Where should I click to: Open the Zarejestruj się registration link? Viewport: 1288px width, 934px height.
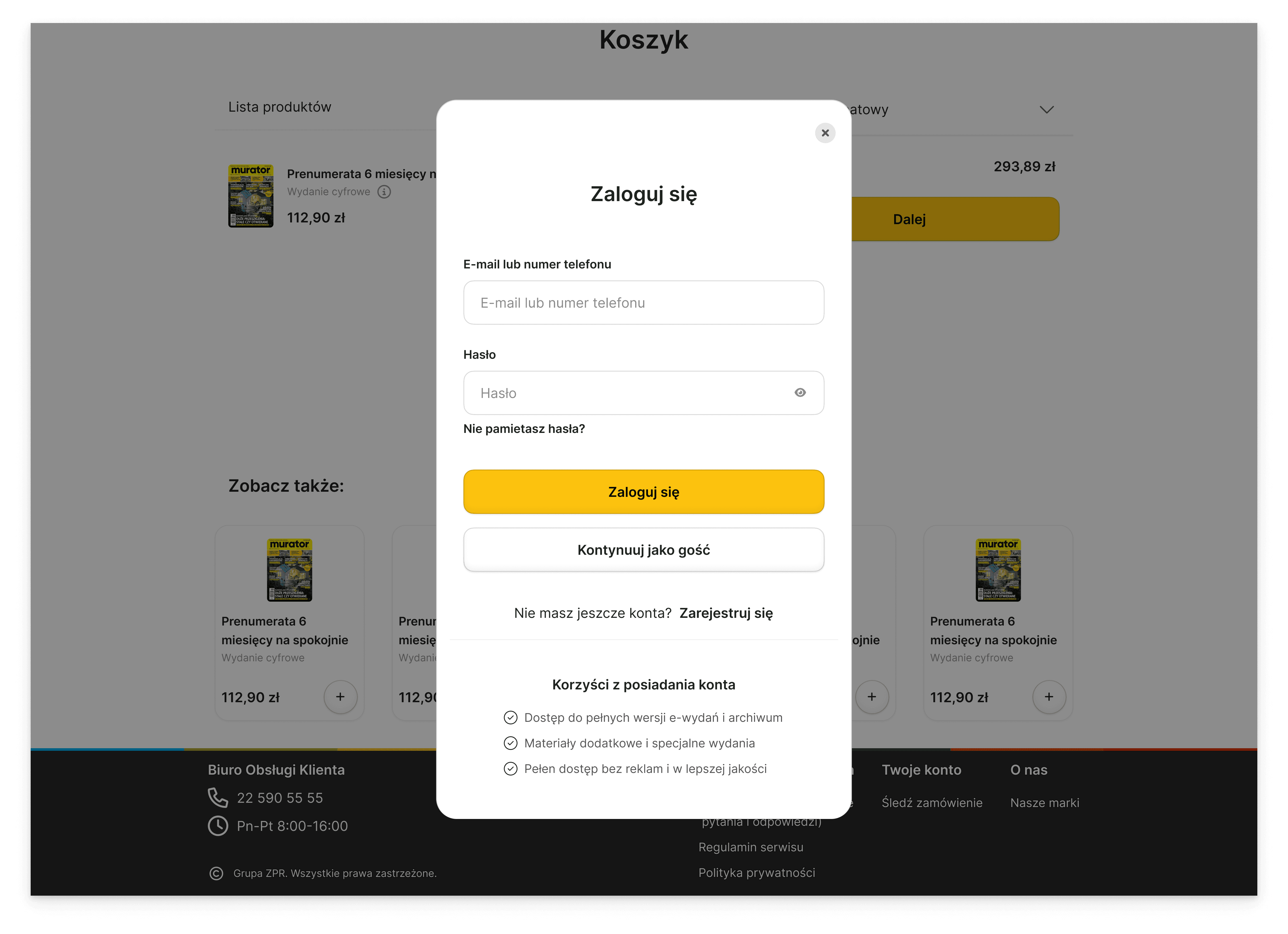pos(726,613)
